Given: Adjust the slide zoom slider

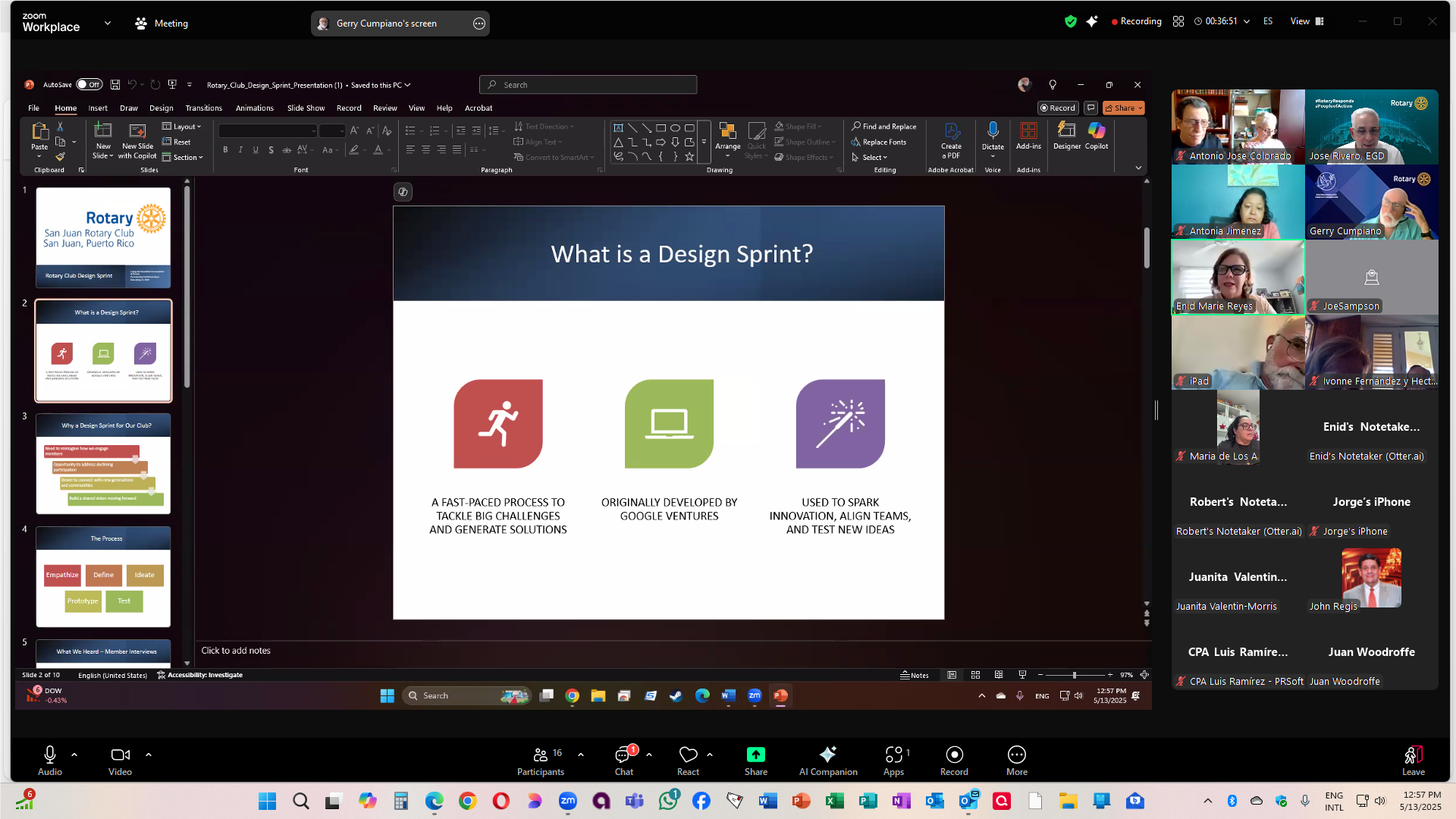Looking at the screenshot, I should 1074,675.
